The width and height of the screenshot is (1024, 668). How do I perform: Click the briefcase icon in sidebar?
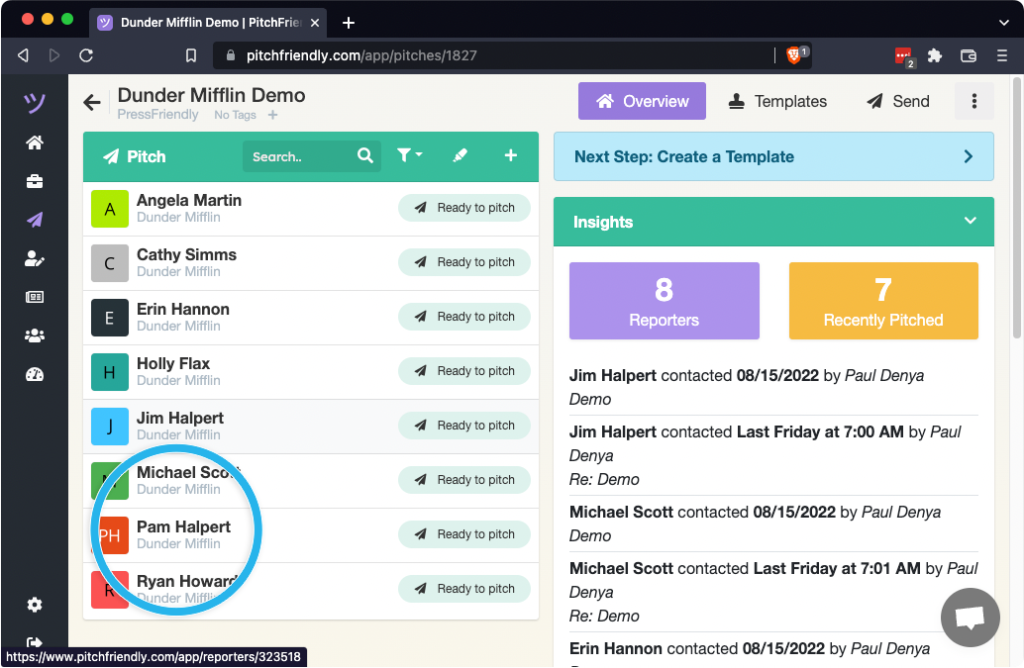34,181
